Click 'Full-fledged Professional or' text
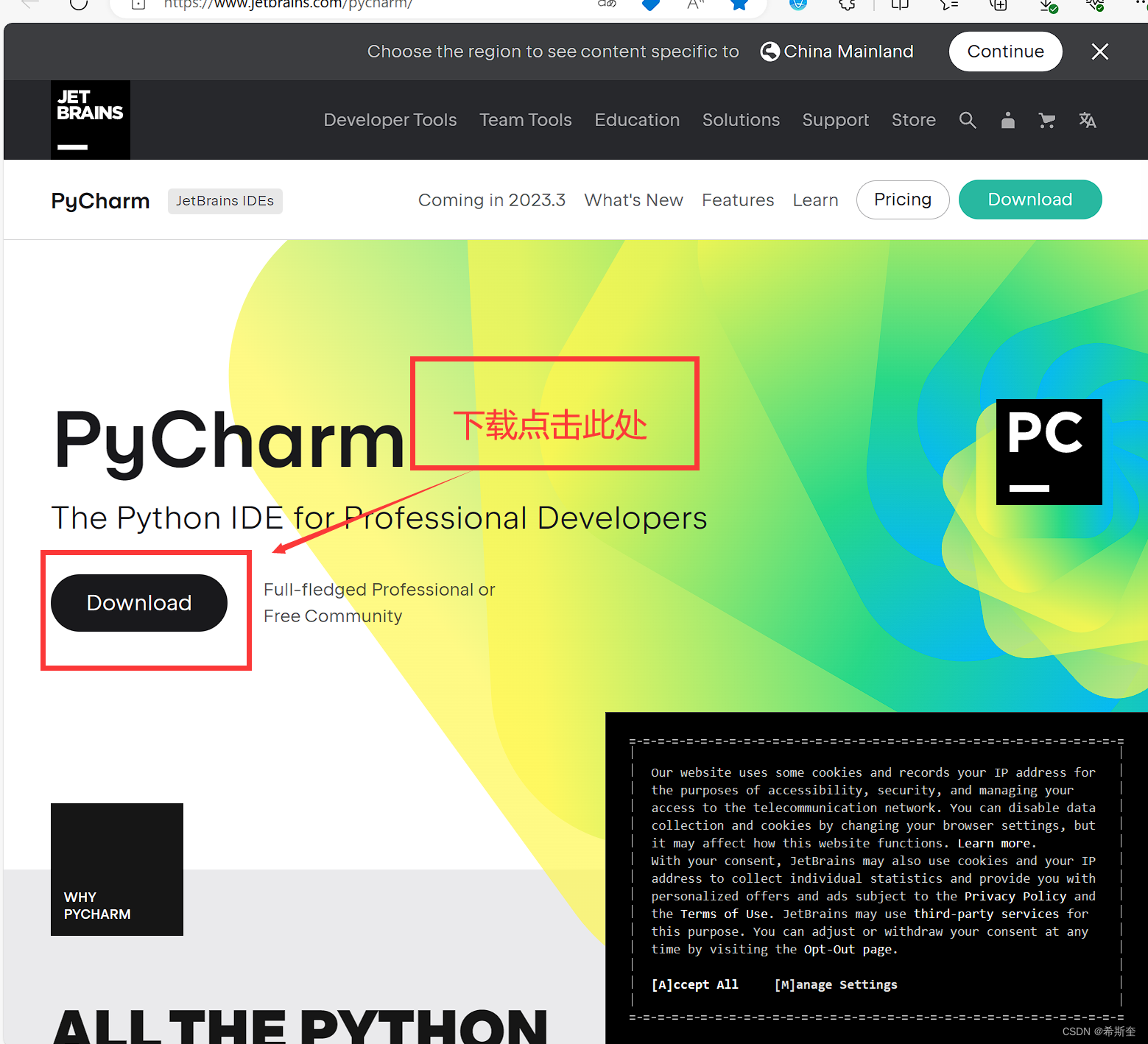The height and width of the screenshot is (1044, 1148). pos(379,590)
